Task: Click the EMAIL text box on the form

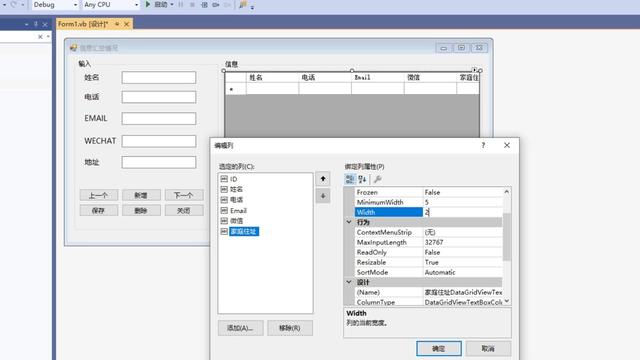Action: point(159,118)
